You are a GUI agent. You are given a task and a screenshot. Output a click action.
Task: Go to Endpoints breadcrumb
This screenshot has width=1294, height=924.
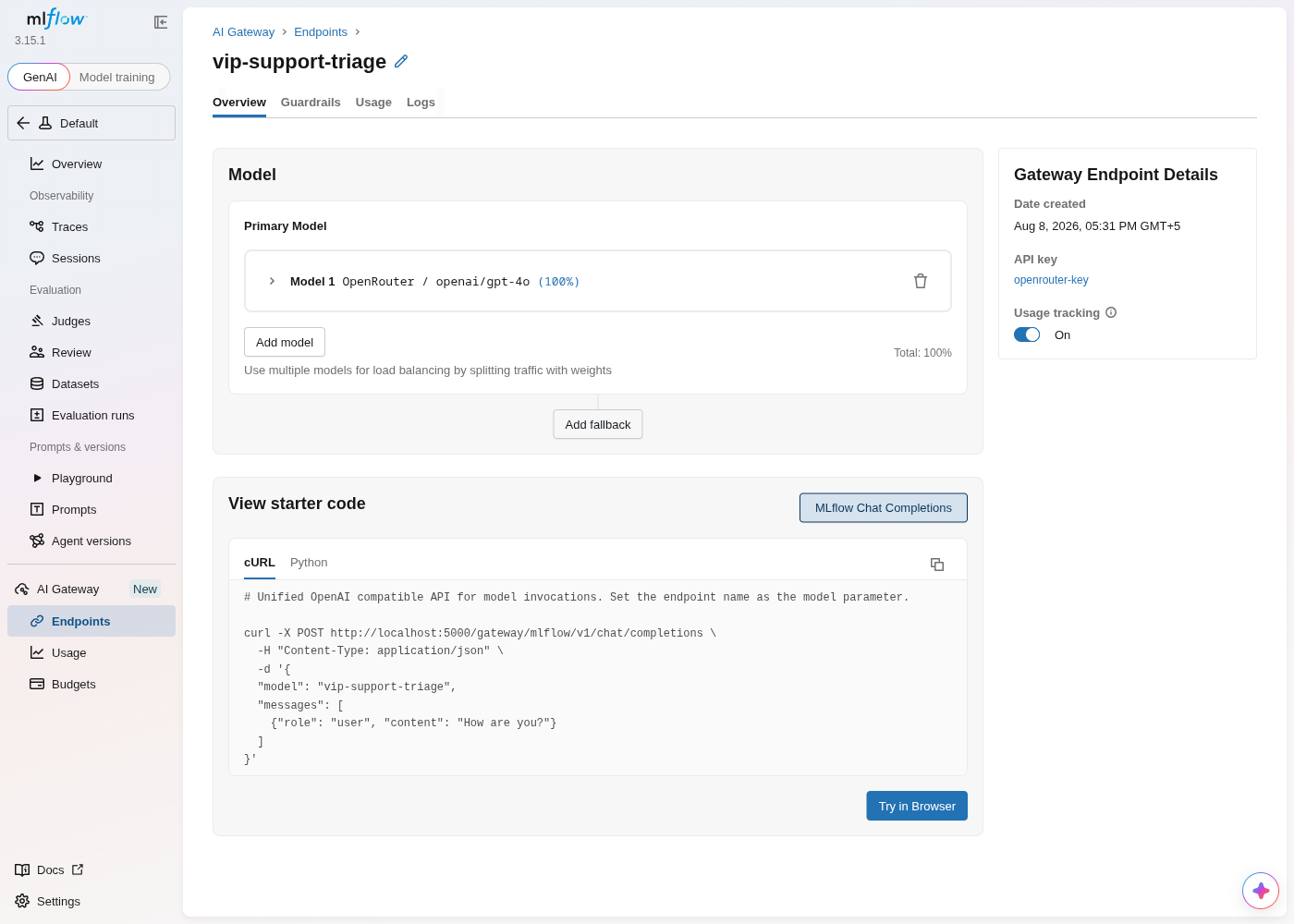click(321, 31)
